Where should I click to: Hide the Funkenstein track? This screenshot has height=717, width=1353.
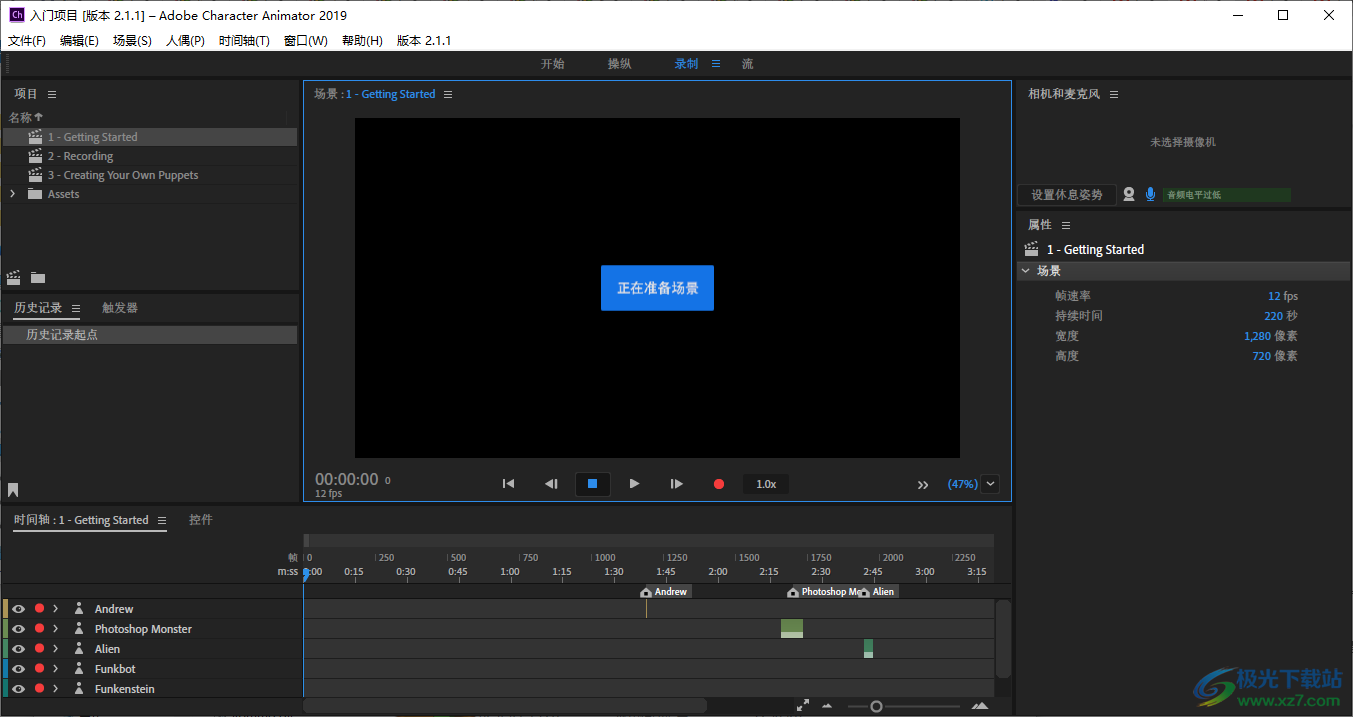tap(18, 689)
